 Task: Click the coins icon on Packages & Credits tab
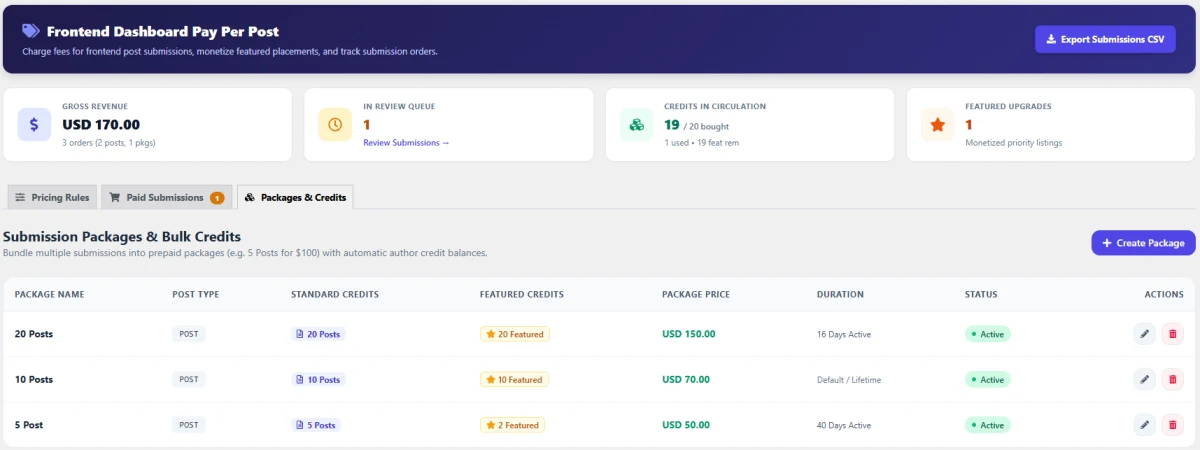[250, 197]
